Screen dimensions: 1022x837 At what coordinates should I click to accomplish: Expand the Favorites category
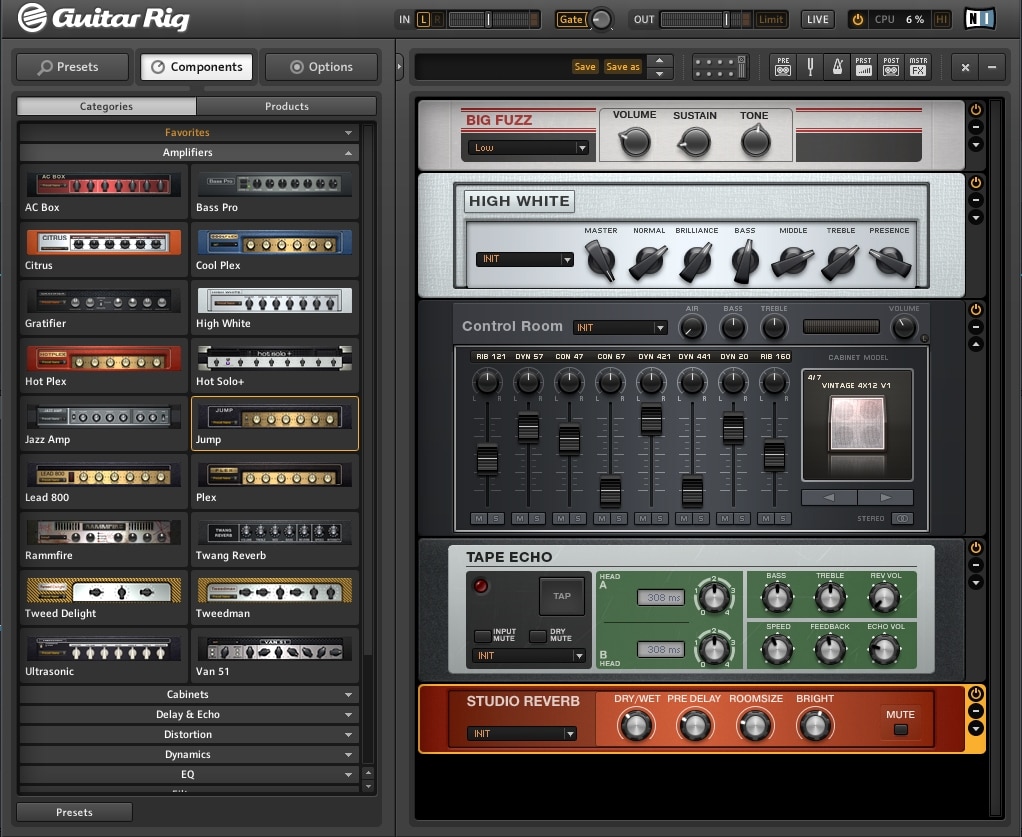[x=189, y=132]
